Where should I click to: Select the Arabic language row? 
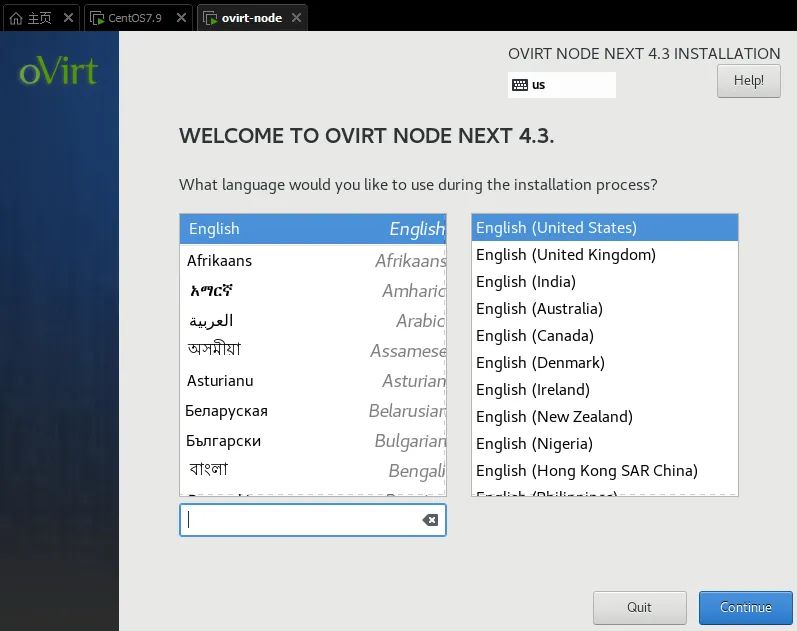point(313,320)
